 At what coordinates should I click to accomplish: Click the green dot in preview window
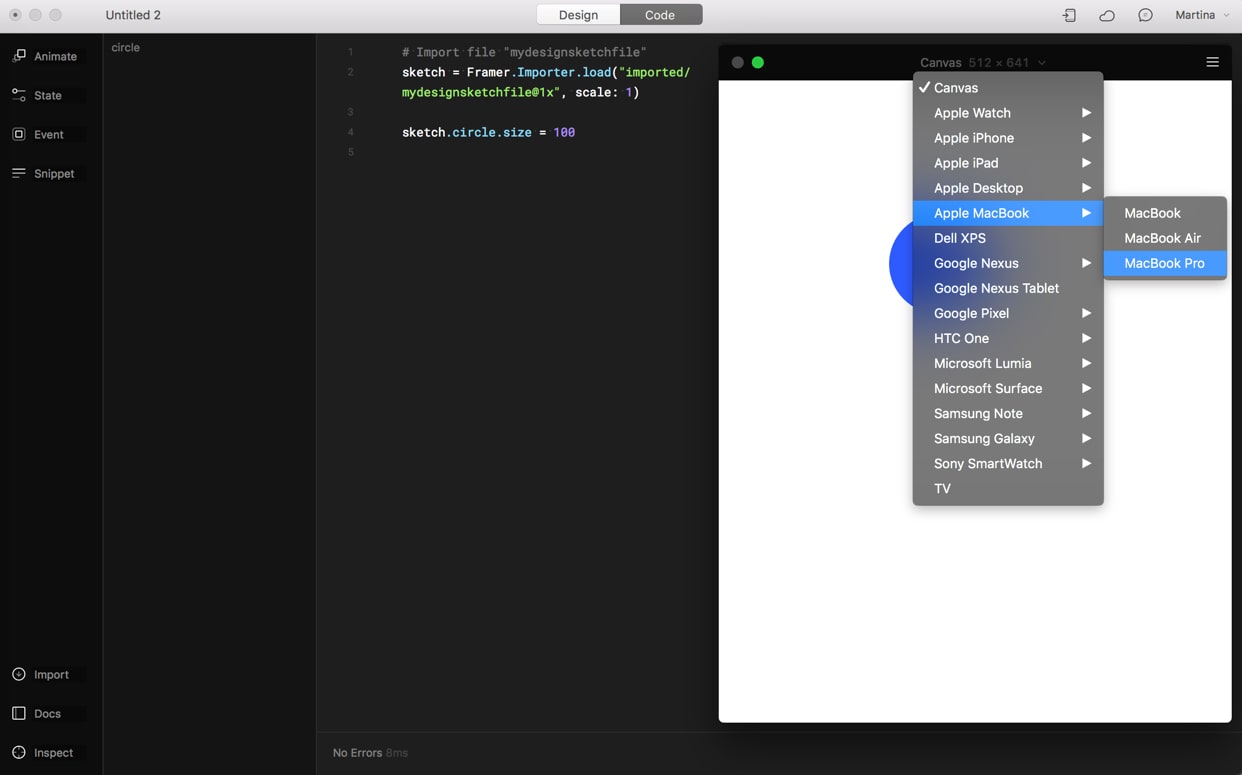(758, 62)
